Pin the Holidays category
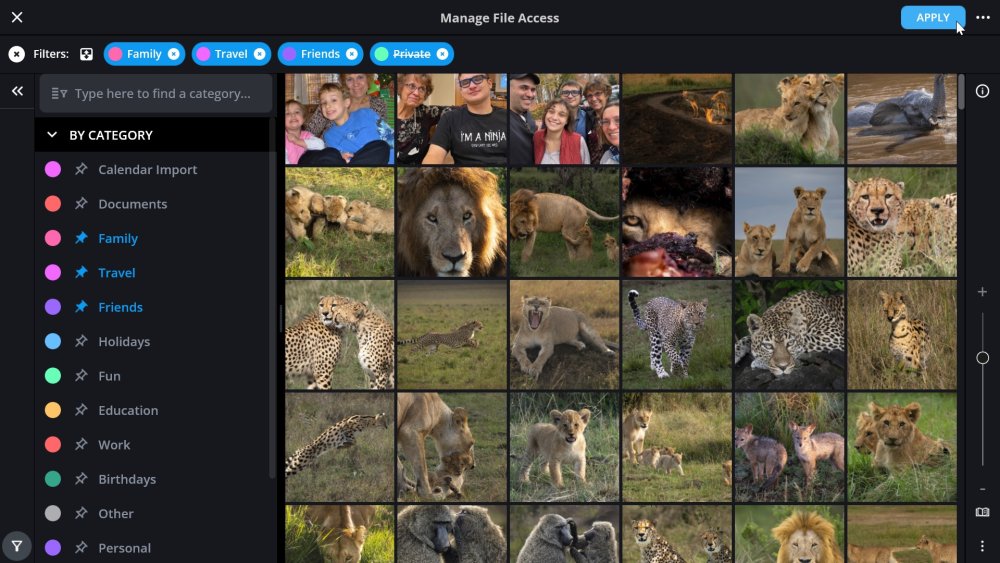Viewport: 1000px width, 563px height. [81, 342]
